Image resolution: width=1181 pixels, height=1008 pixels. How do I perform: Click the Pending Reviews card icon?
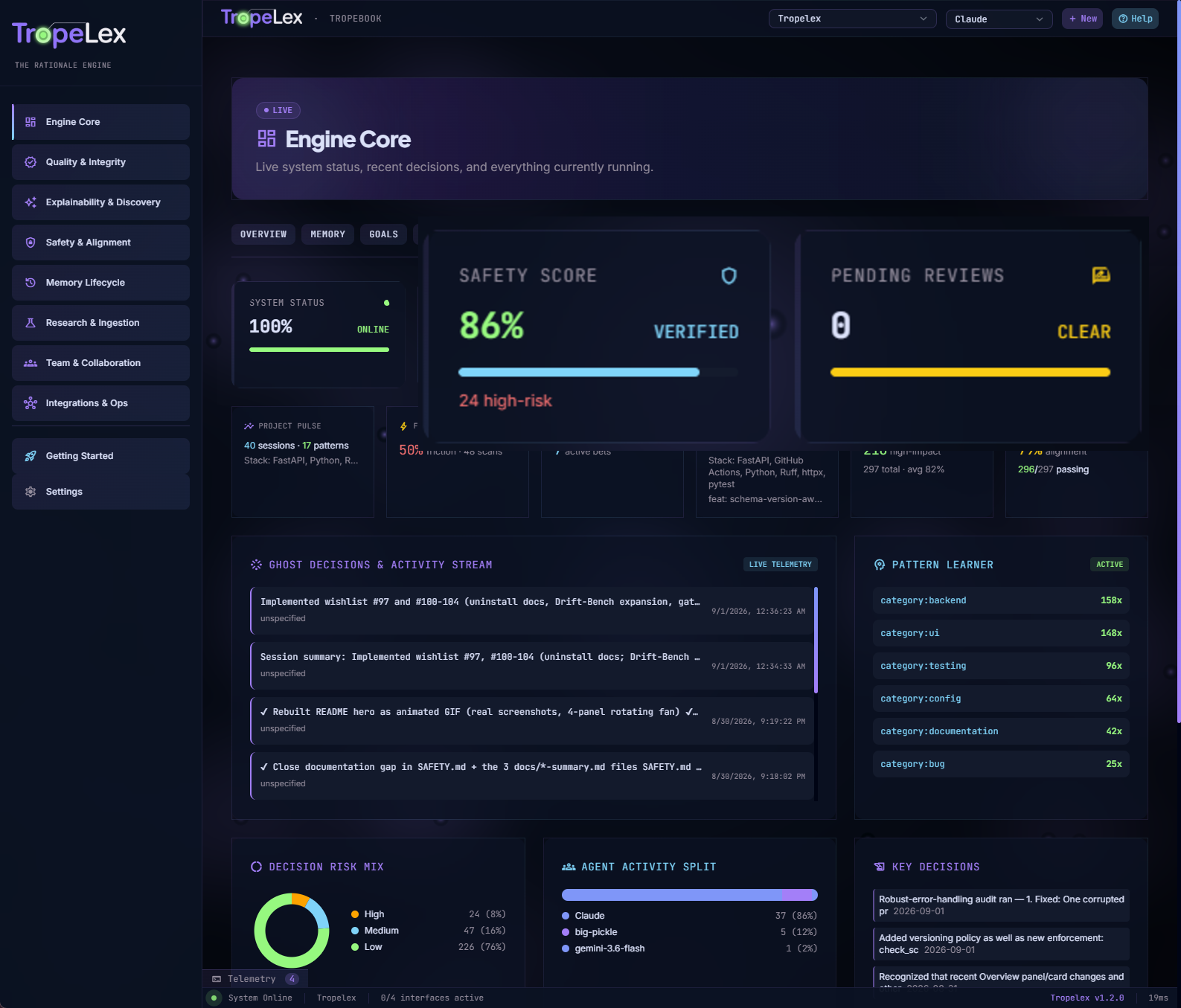[x=1101, y=275]
